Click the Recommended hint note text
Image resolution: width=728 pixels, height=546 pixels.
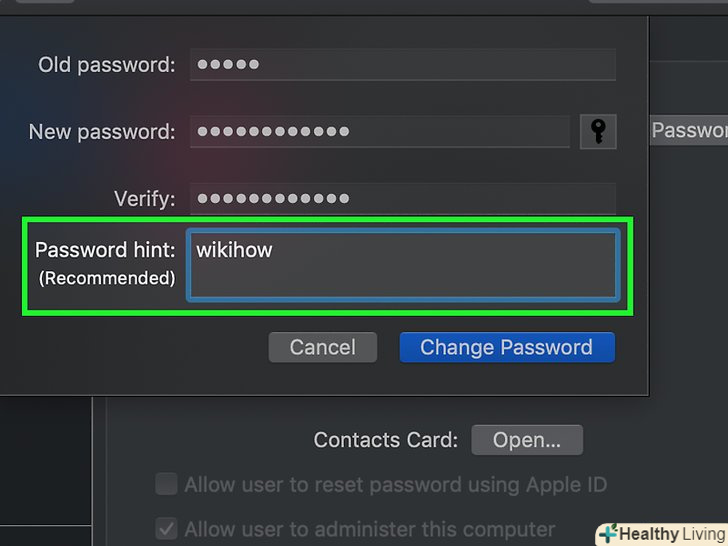click(x=107, y=278)
